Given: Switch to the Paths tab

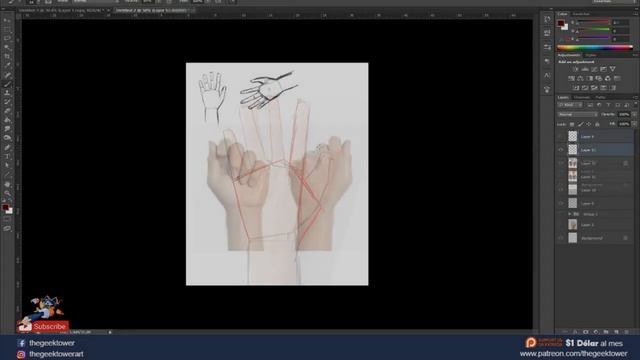Looking at the screenshot, I should point(600,98).
